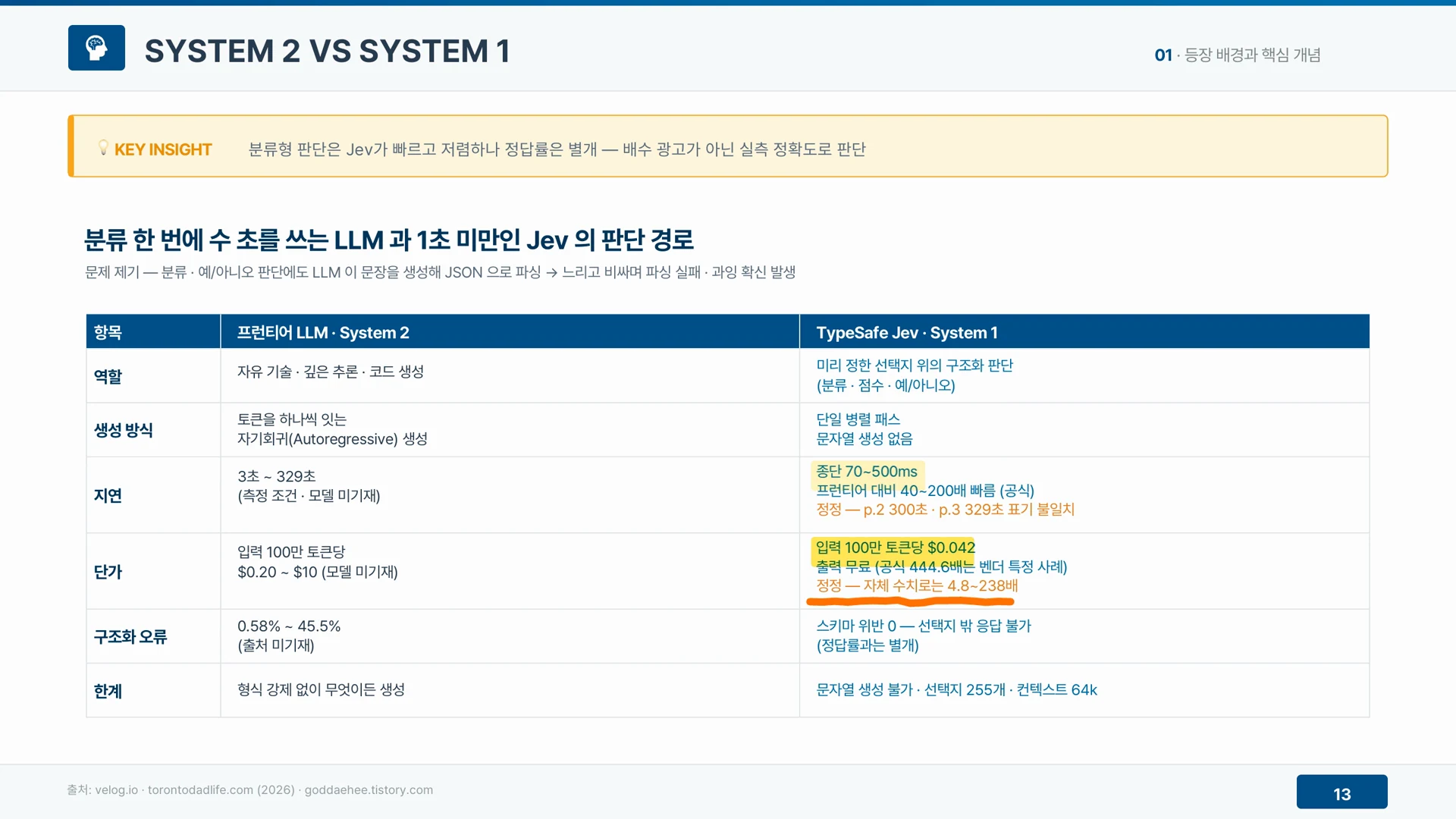Click the cell '$0.20 ~ $10 (모델 미기재)'
The image size is (1456, 819).
pyautogui.click(x=318, y=572)
